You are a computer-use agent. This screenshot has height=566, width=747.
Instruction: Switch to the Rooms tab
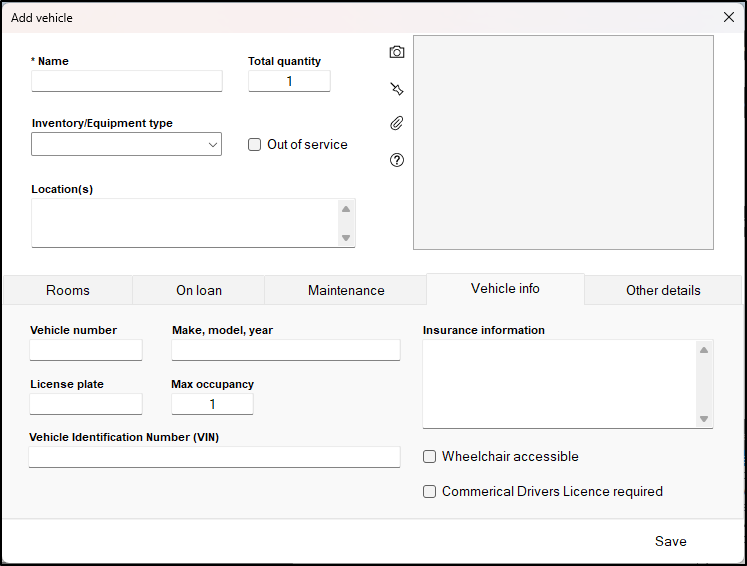point(68,291)
